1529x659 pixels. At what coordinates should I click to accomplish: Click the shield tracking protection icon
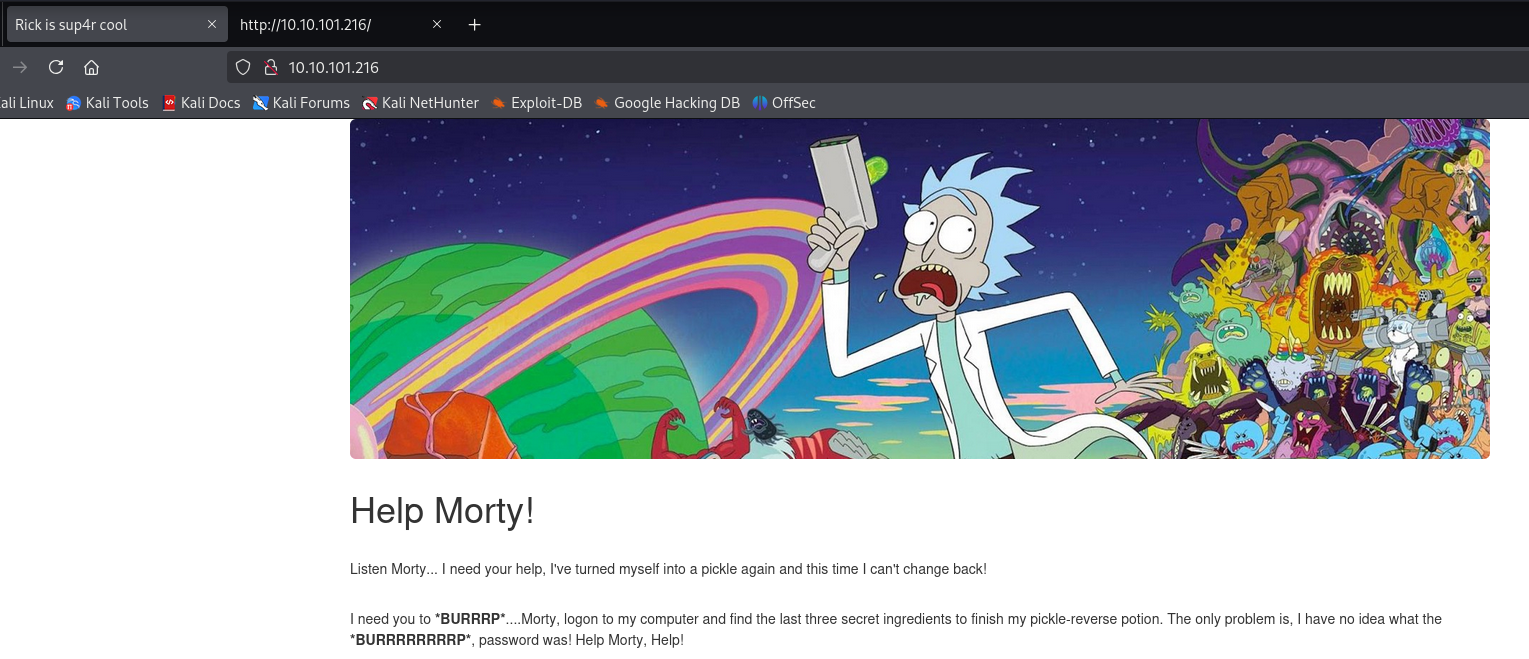click(x=242, y=67)
